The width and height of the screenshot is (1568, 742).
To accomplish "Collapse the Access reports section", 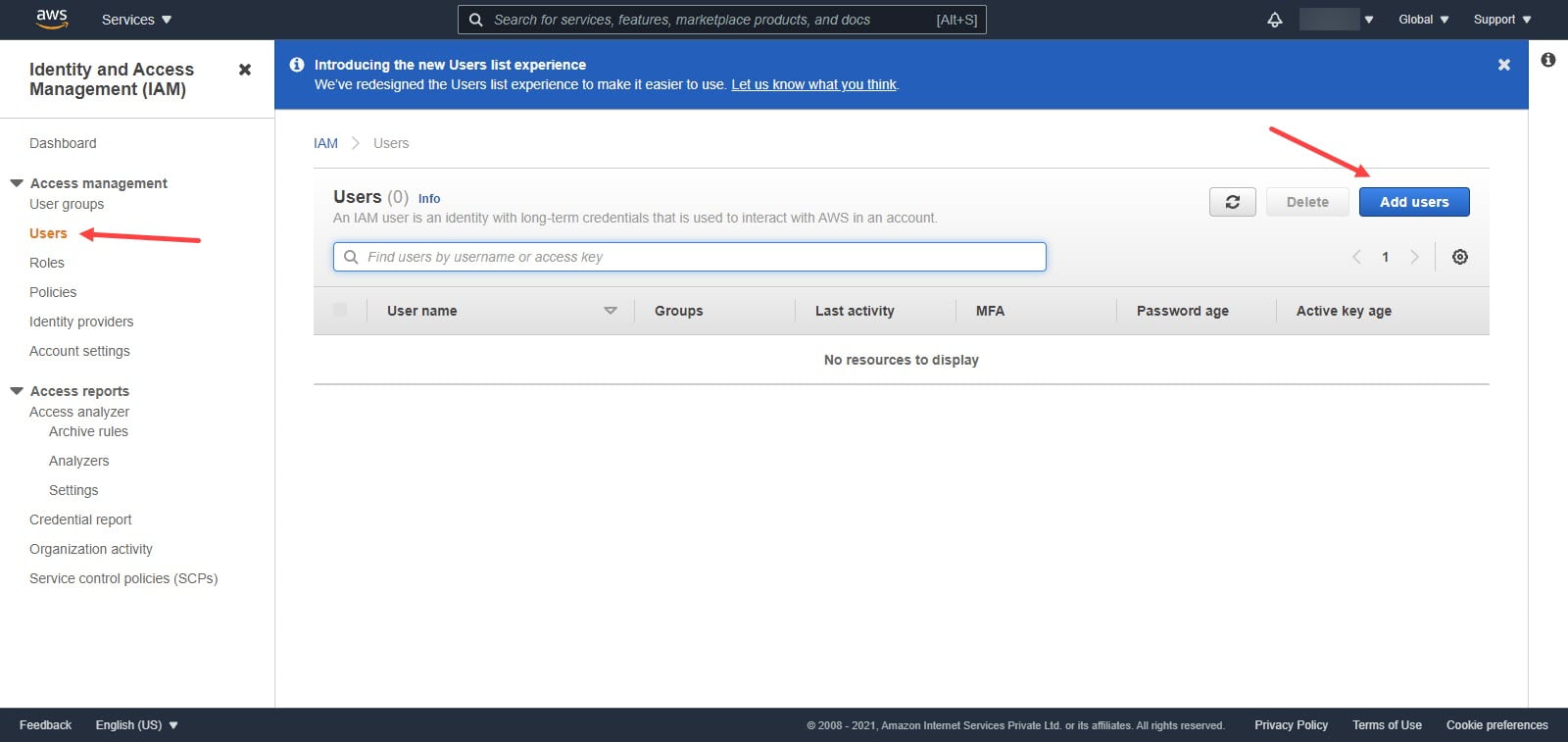I will coord(17,391).
